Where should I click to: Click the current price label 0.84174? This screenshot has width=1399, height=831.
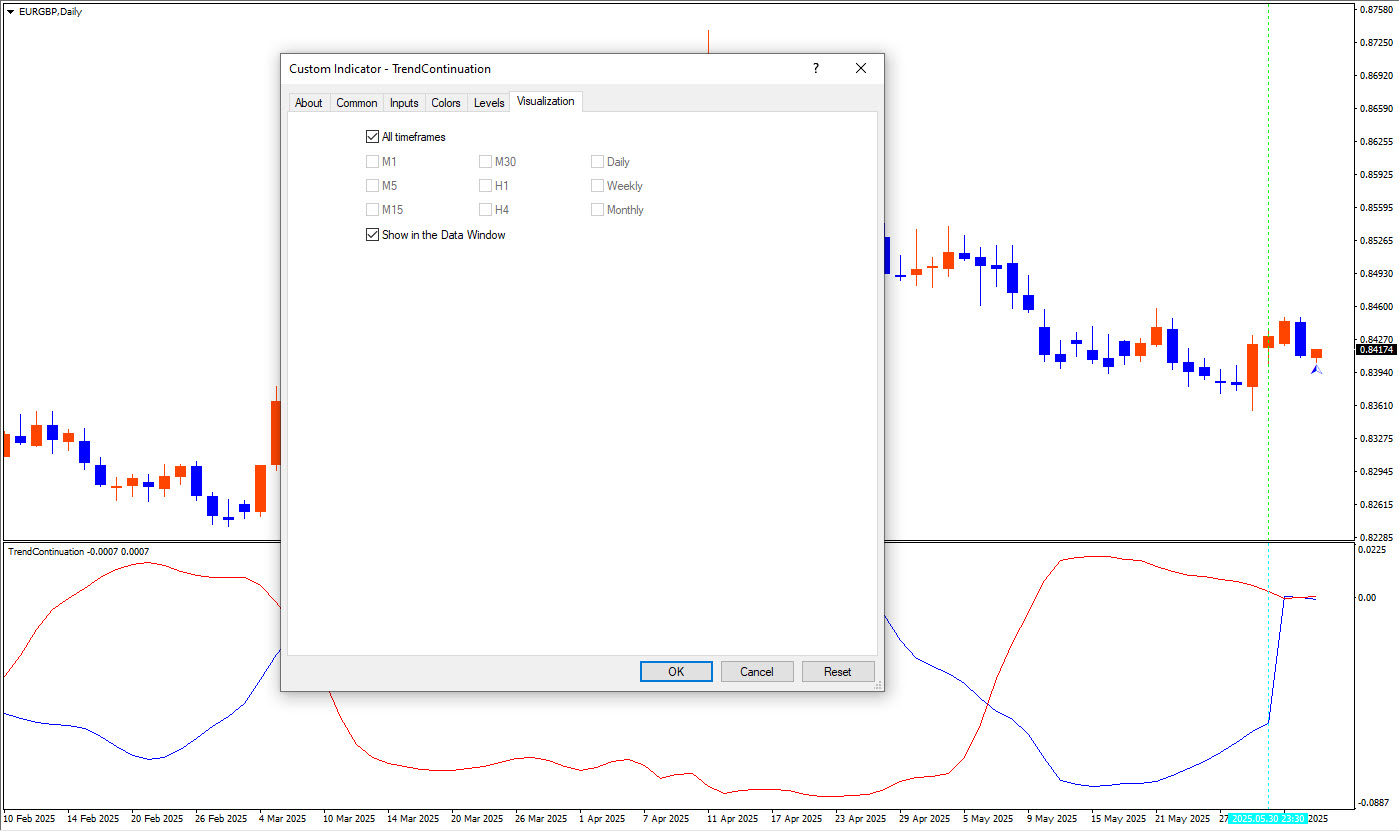(1376, 350)
